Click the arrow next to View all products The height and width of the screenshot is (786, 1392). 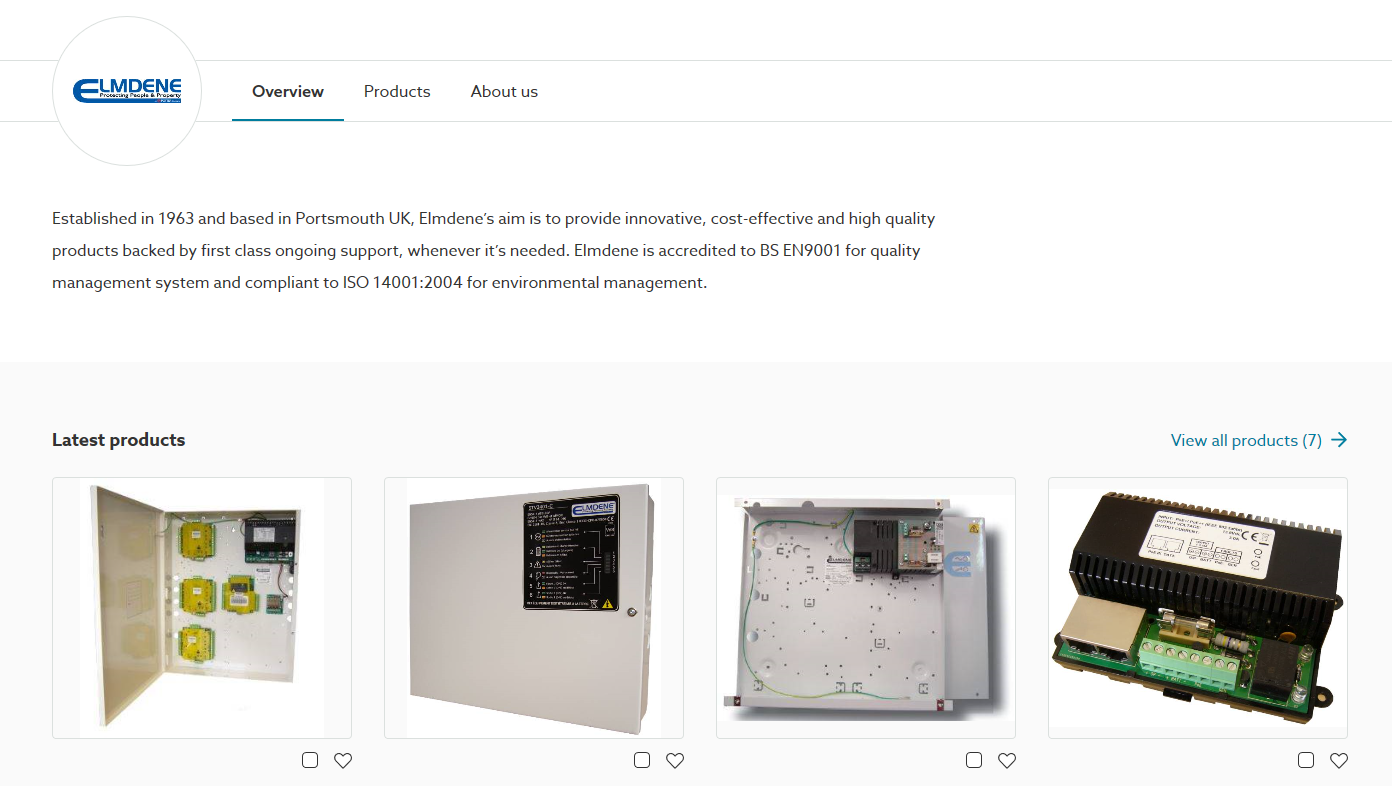pyautogui.click(x=1340, y=440)
